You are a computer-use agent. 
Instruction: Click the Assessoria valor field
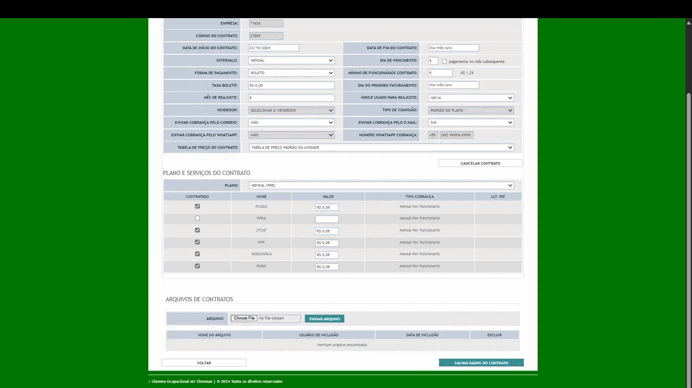327,255
